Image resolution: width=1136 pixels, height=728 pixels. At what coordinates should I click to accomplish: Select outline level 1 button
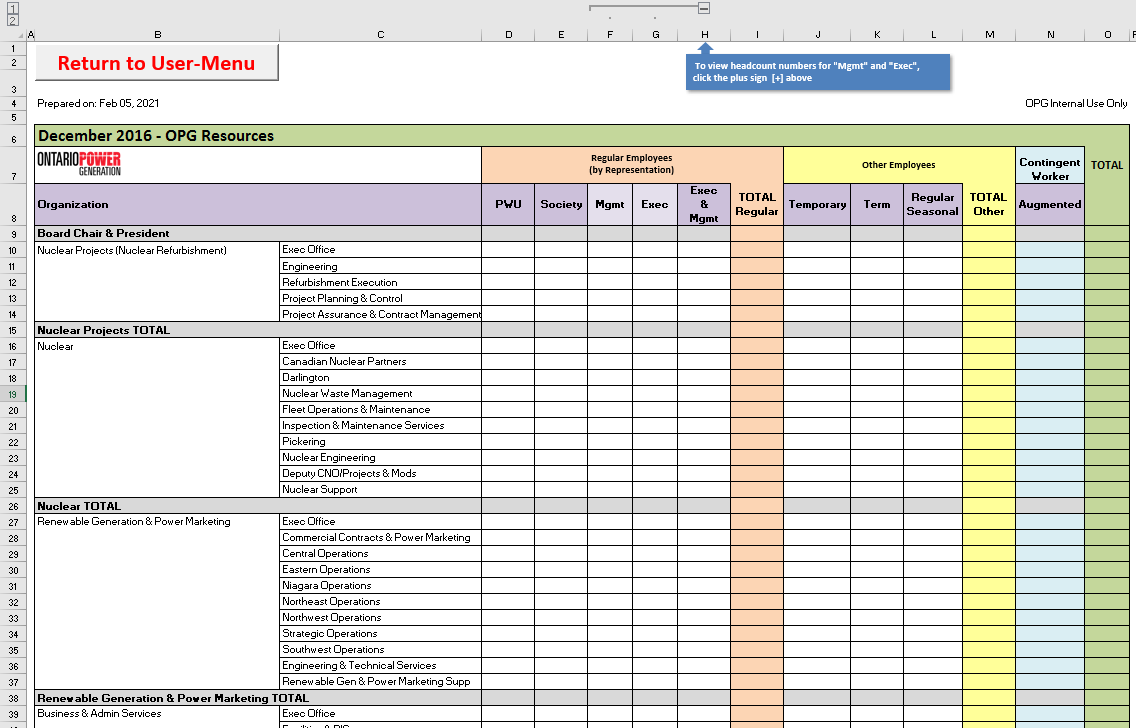12,8
